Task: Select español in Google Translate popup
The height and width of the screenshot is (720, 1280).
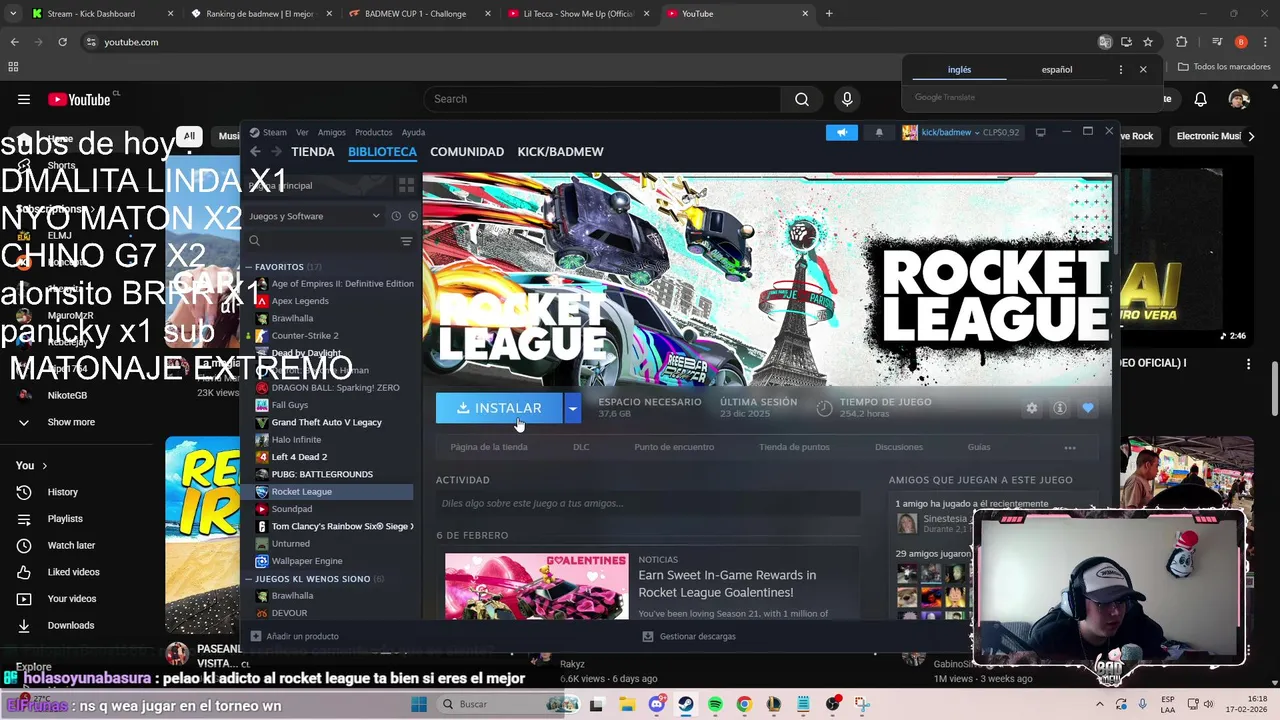Action: (1057, 70)
